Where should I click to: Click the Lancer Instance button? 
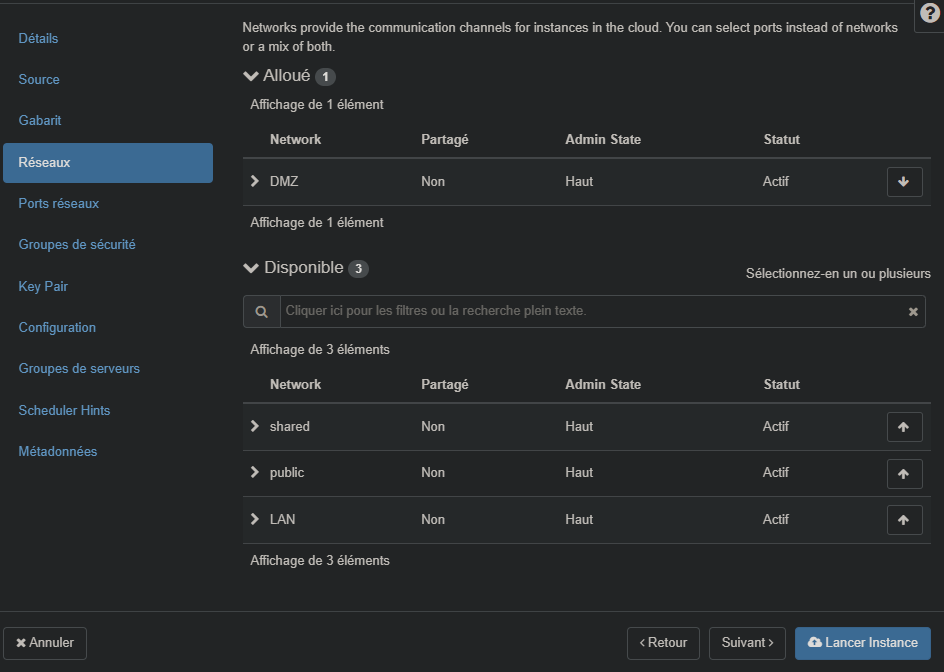pyautogui.click(x=862, y=643)
